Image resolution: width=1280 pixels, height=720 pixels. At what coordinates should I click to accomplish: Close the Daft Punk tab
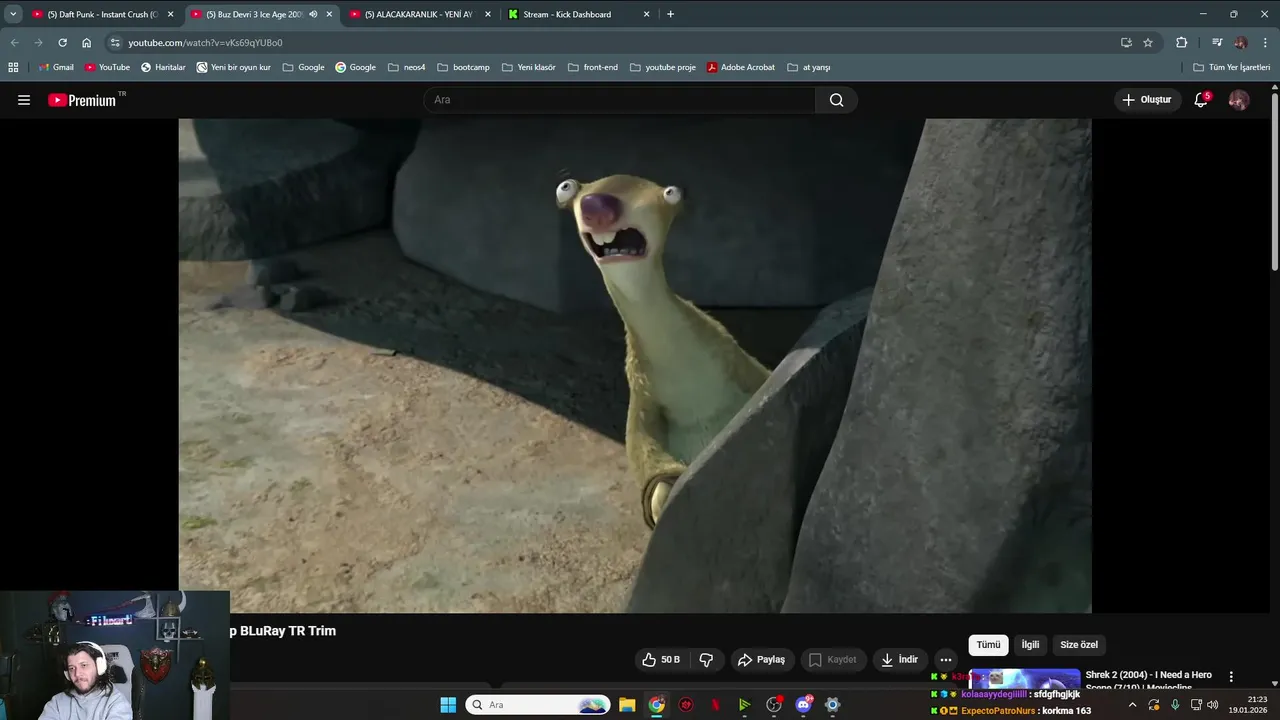[x=170, y=14]
